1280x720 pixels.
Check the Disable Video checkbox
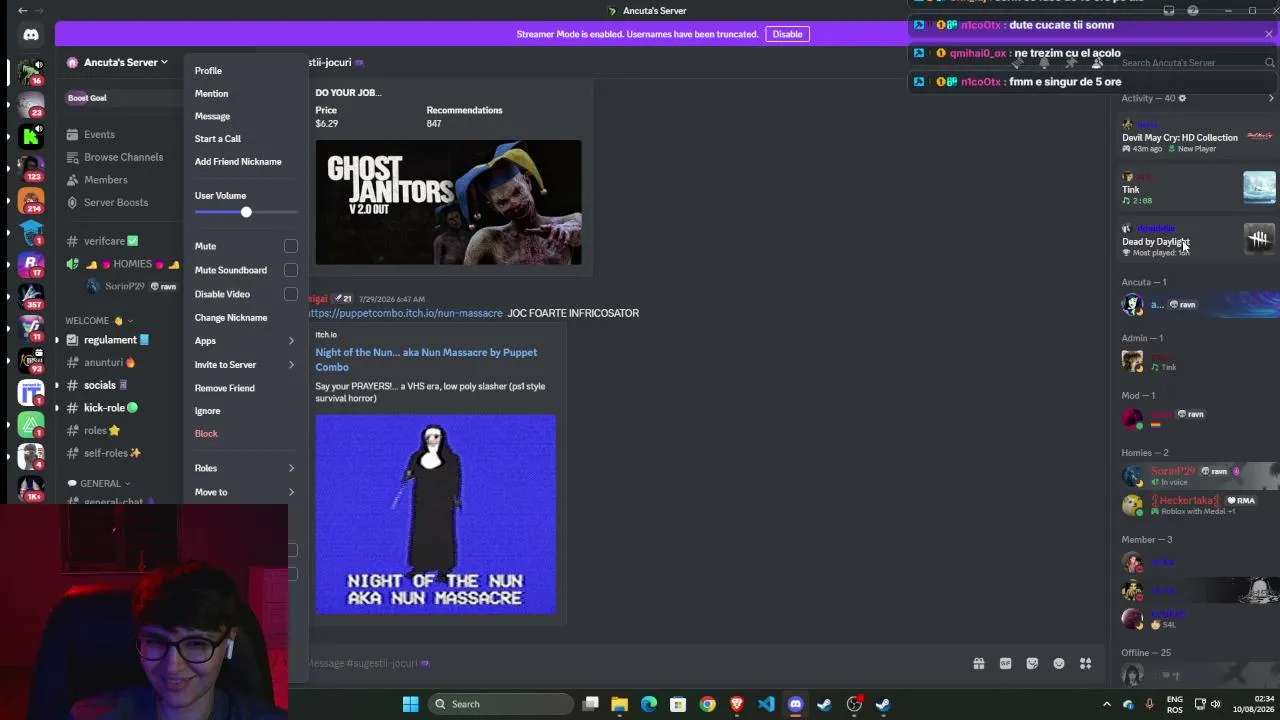coord(290,294)
